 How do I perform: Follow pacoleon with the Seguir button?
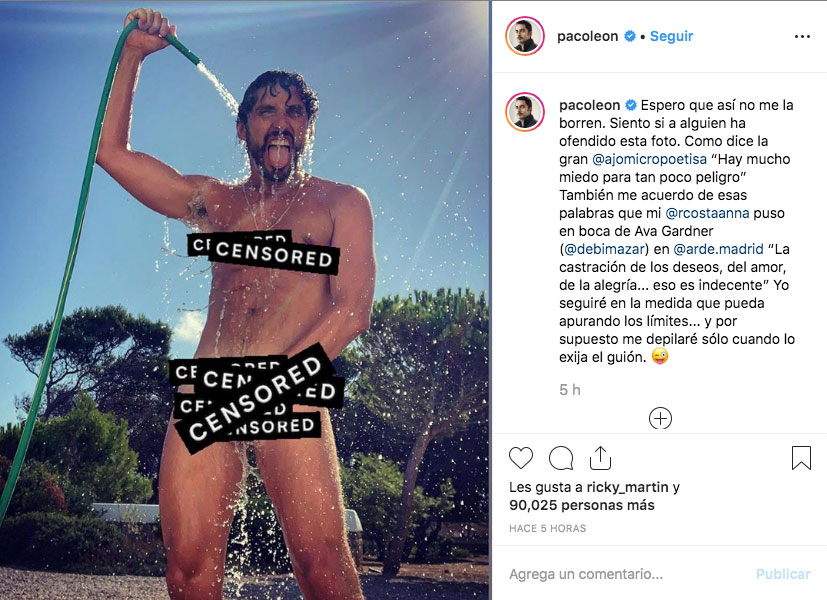click(671, 36)
